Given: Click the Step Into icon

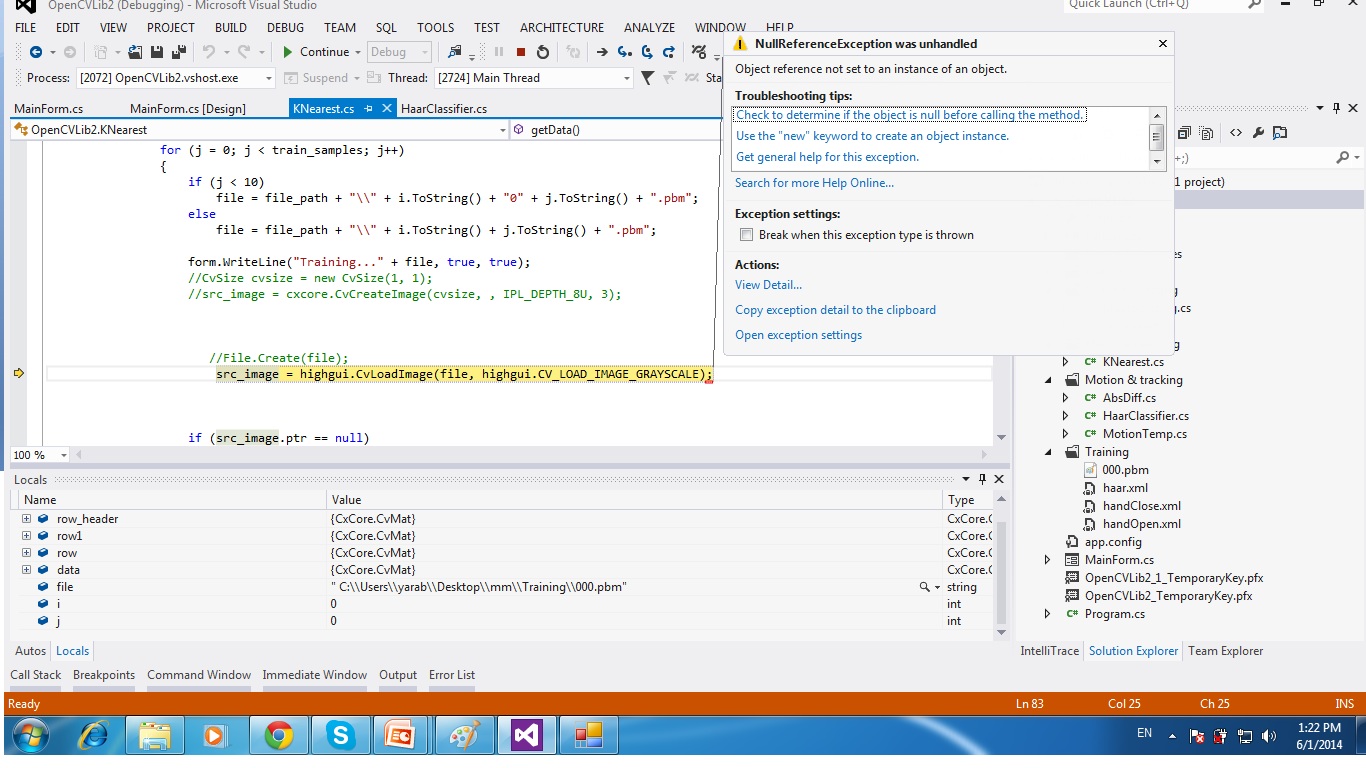Looking at the screenshot, I should pos(624,52).
